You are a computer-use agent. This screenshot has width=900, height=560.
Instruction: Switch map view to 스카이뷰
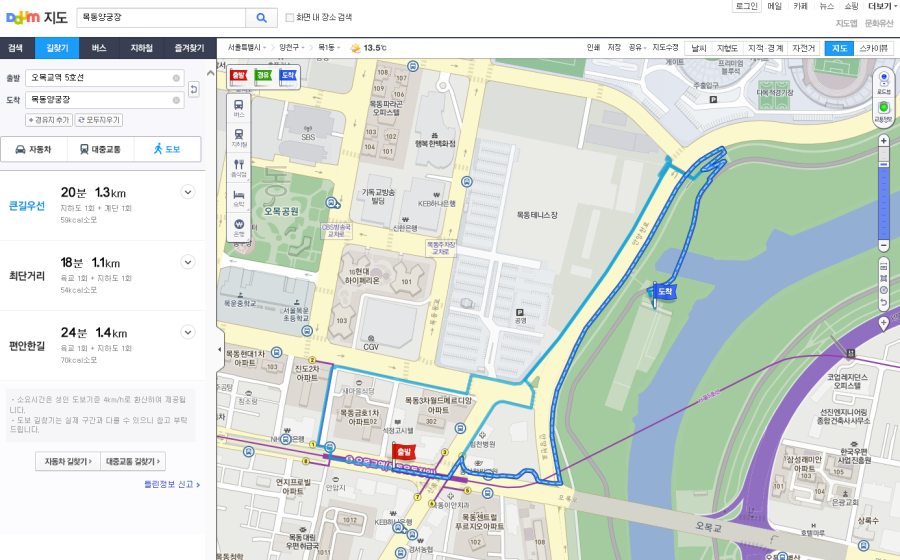coord(873,48)
